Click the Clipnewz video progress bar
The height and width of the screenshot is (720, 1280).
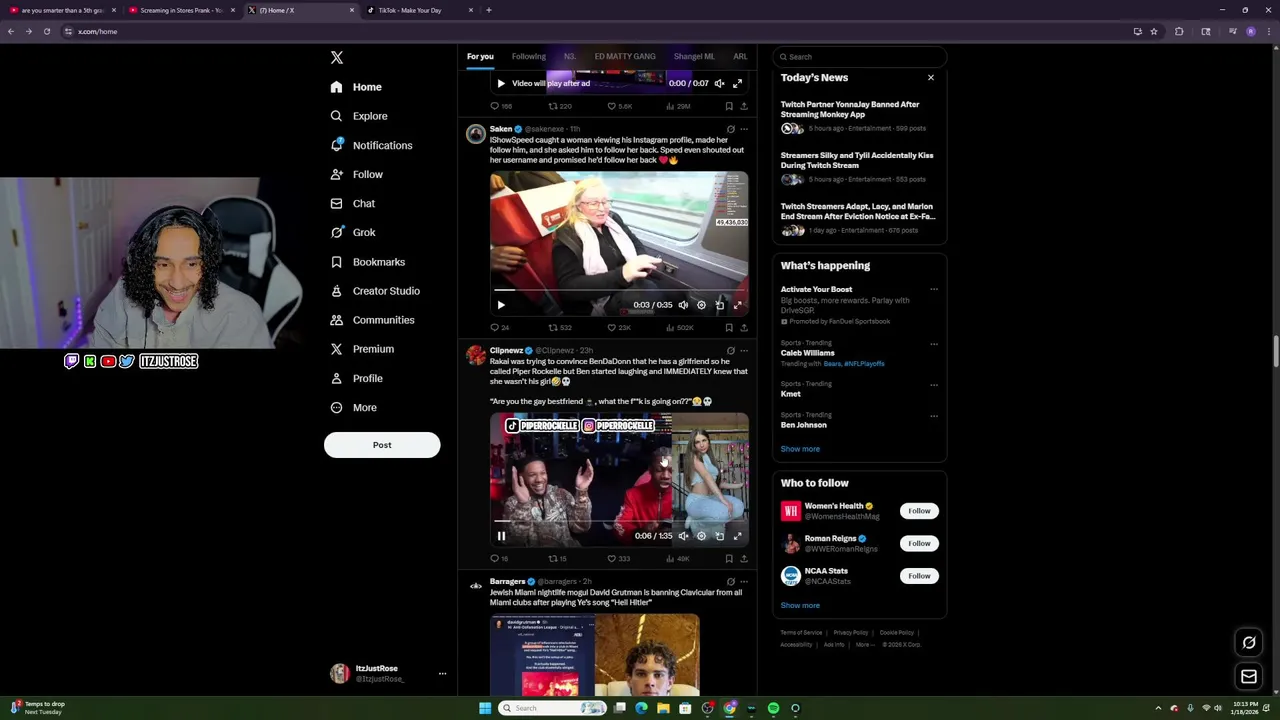pyautogui.click(x=619, y=522)
